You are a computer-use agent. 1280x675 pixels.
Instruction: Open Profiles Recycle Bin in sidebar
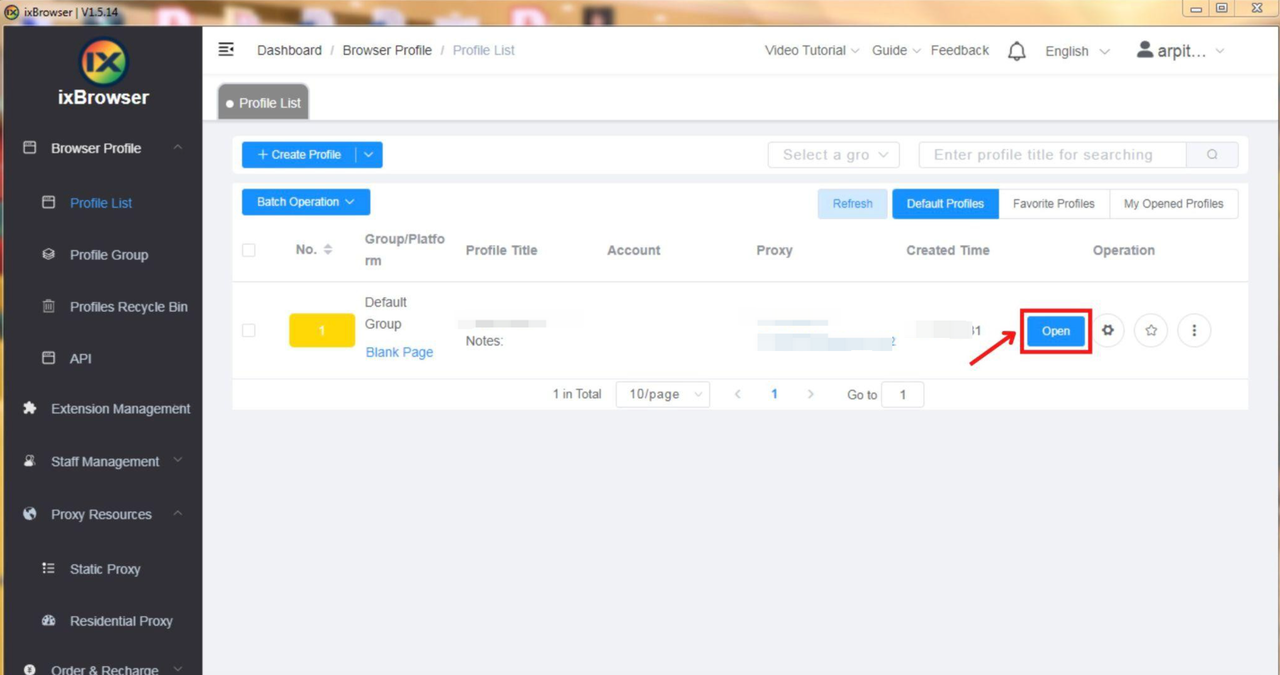coord(128,307)
